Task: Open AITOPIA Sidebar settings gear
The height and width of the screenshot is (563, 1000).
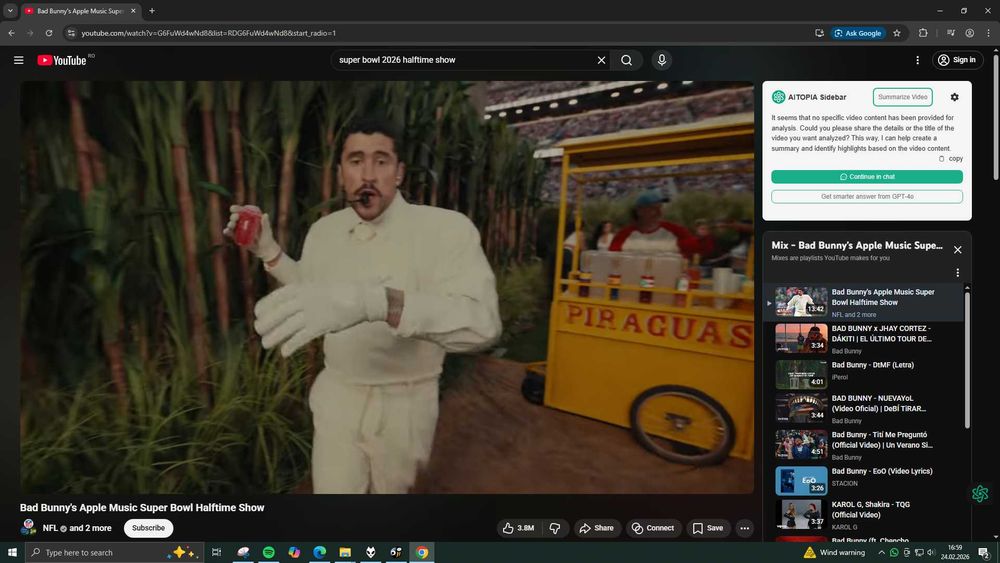Action: (954, 97)
